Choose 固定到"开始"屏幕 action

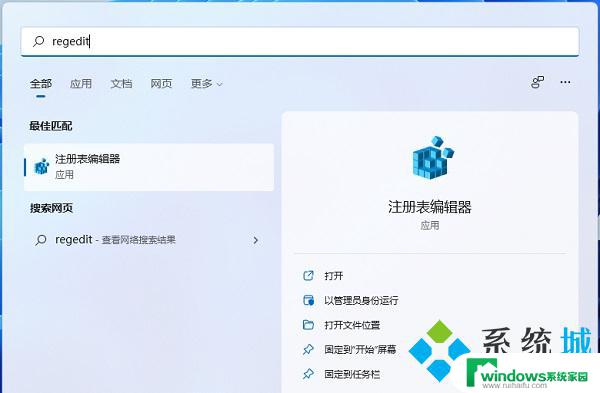point(360,349)
